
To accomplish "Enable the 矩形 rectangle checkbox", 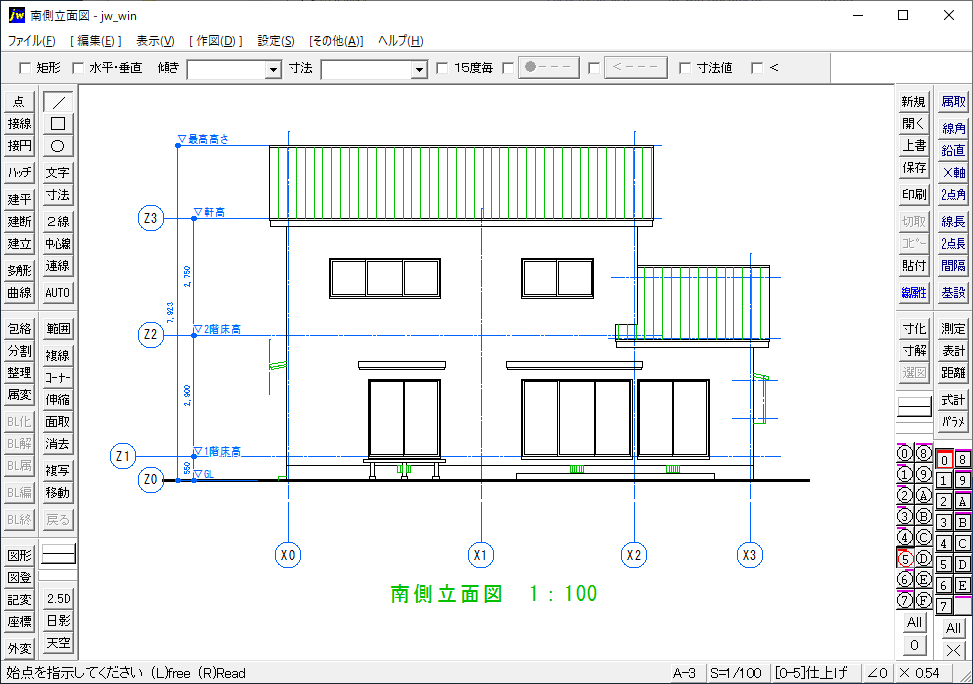I will pyautogui.click(x=27, y=68).
